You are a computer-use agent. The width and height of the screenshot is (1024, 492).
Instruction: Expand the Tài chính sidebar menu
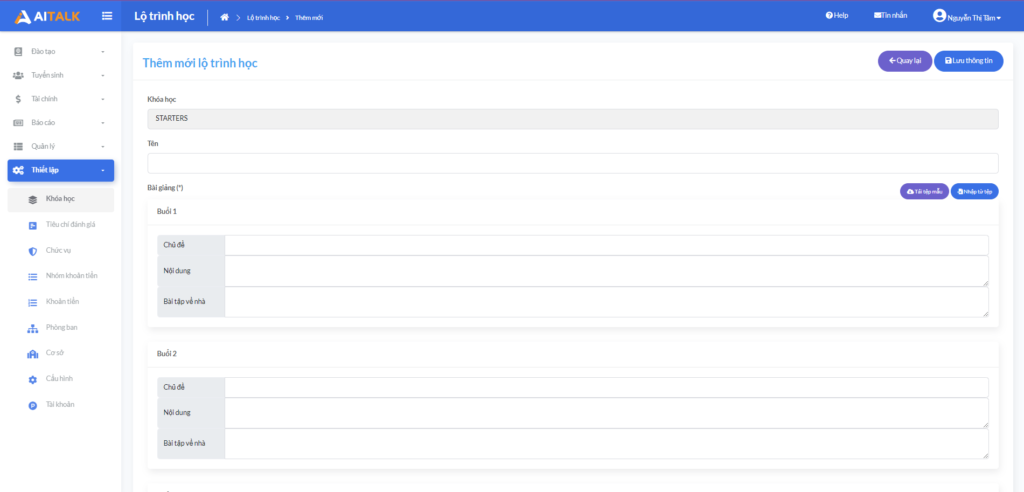click(x=60, y=99)
